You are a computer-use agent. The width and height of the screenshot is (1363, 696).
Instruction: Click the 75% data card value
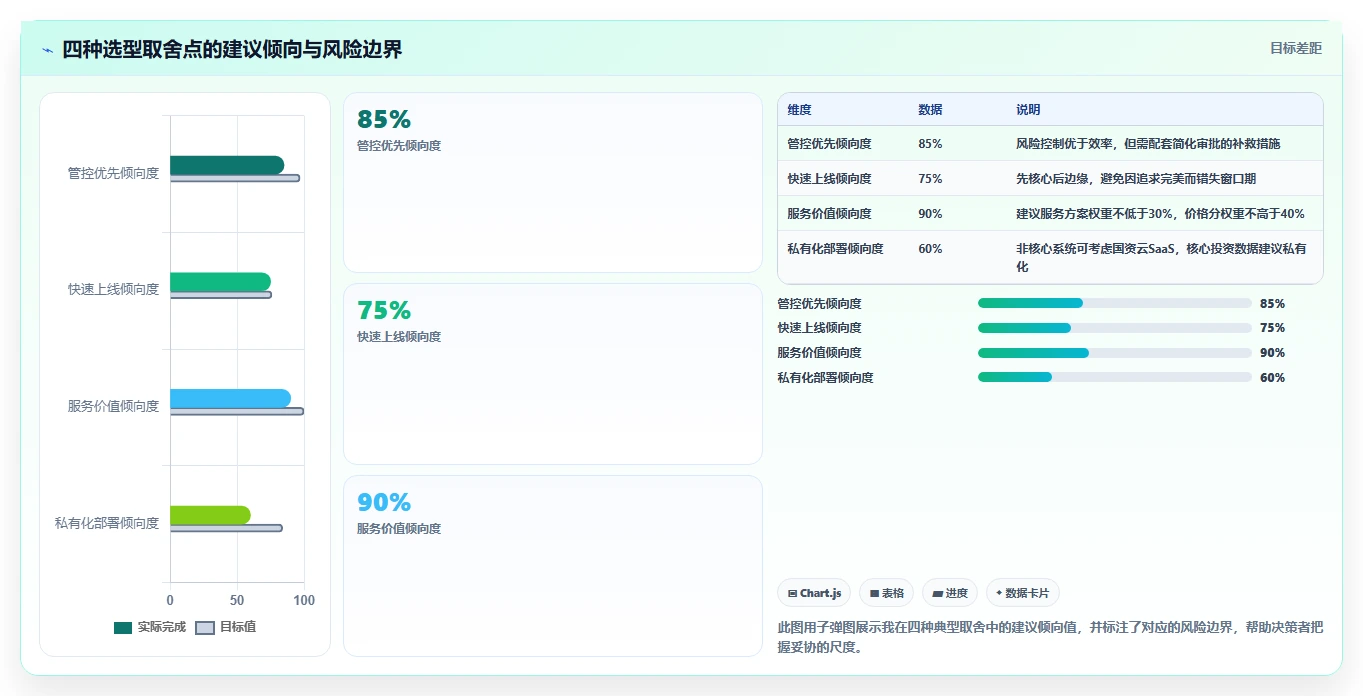[x=384, y=310]
